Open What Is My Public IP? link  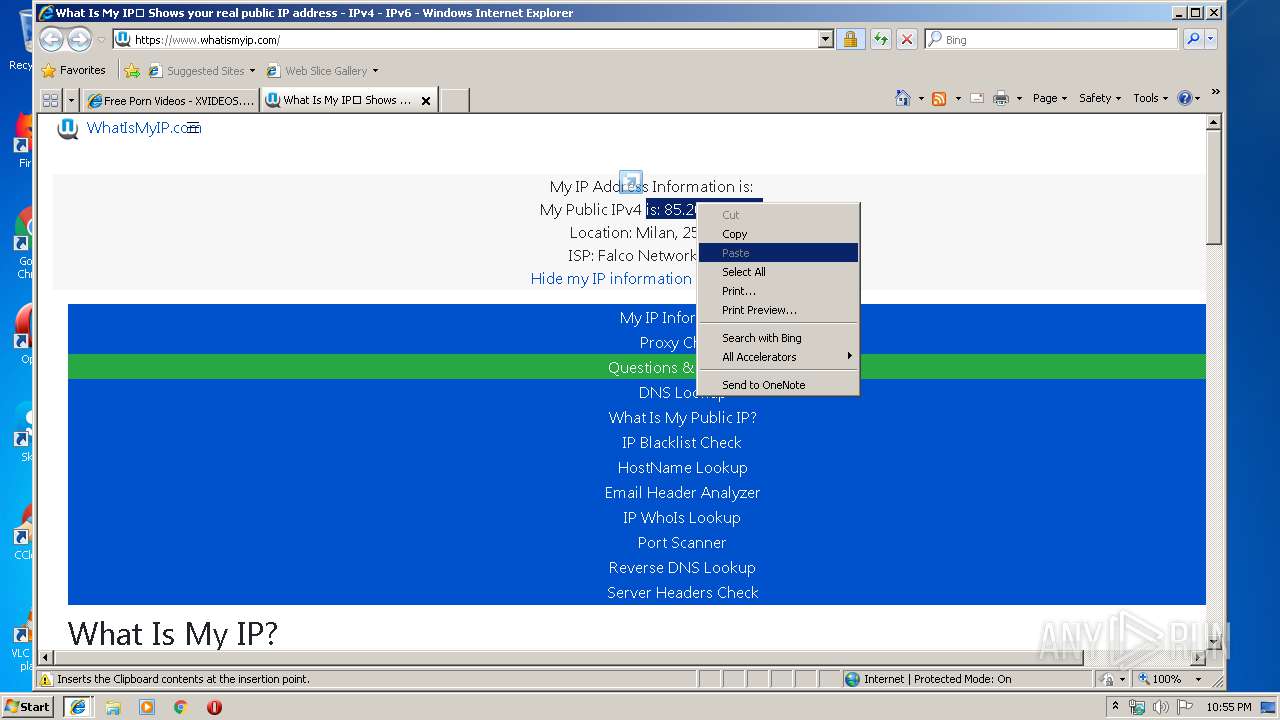coord(683,418)
